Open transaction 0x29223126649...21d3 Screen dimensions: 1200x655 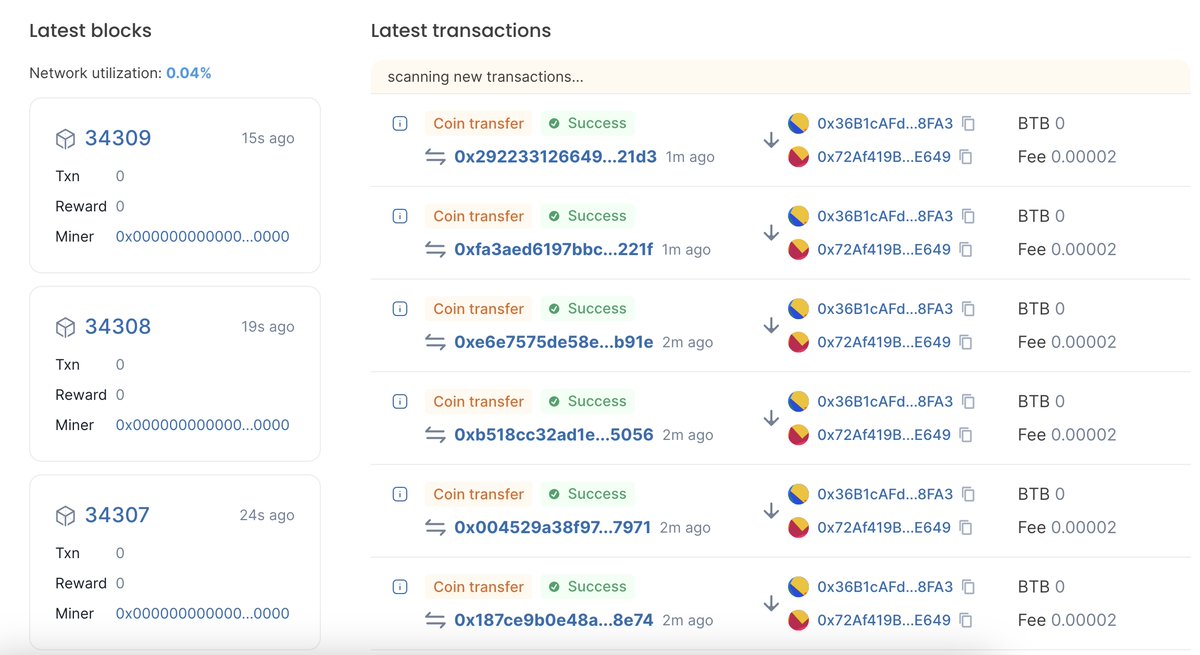(555, 157)
